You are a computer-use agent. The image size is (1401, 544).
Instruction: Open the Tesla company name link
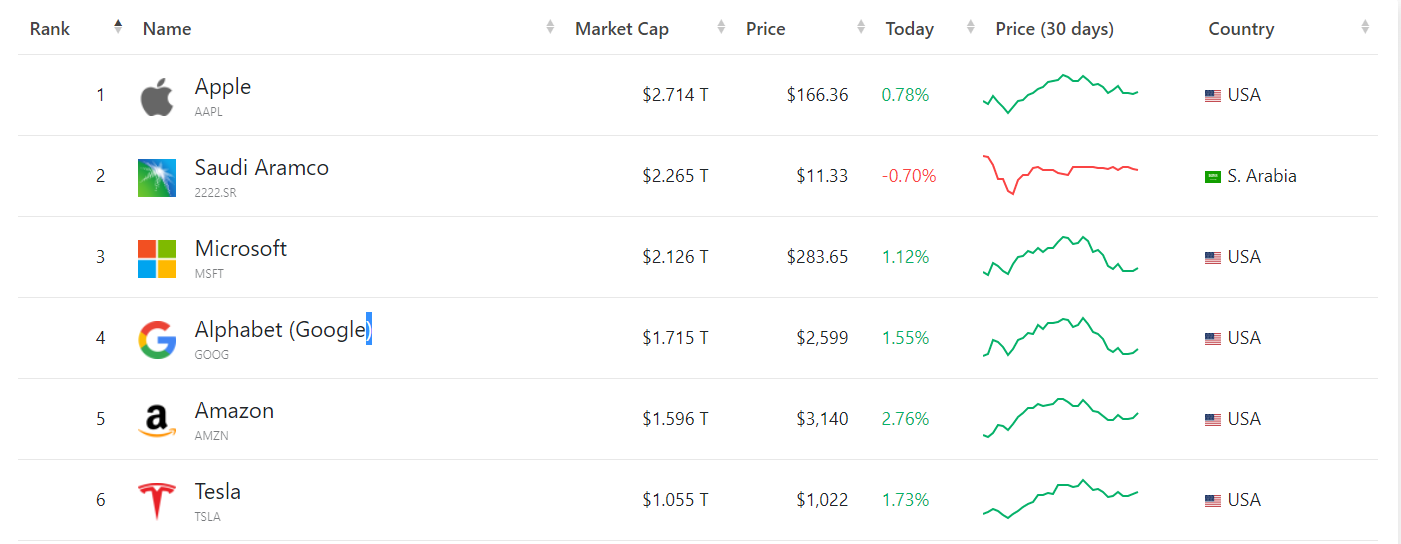click(218, 491)
